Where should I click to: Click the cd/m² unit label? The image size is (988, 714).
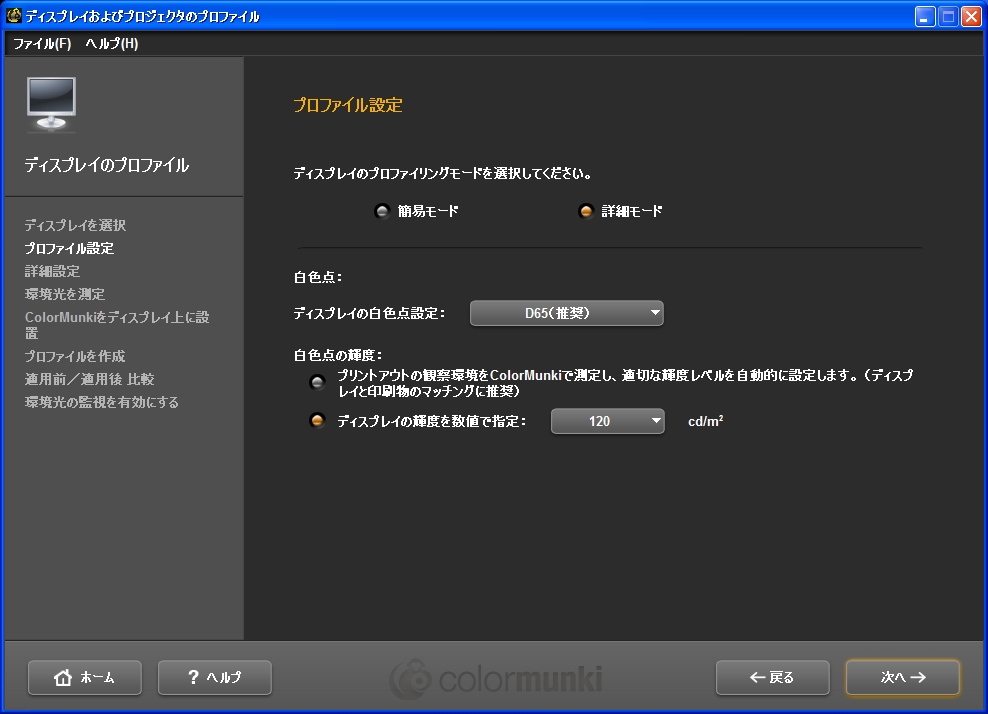706,421
